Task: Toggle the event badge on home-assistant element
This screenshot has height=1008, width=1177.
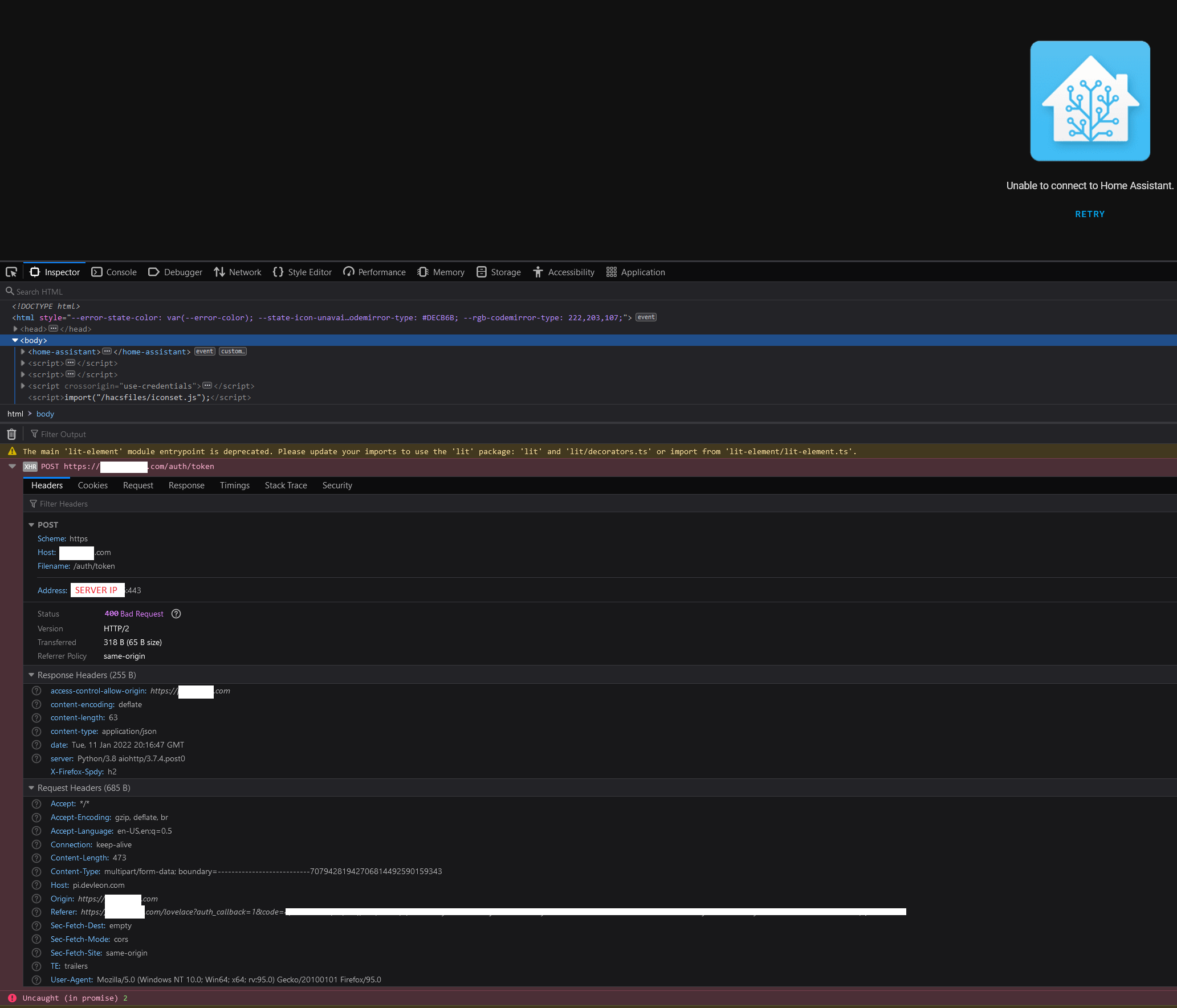Action: [x=204, y=351]
